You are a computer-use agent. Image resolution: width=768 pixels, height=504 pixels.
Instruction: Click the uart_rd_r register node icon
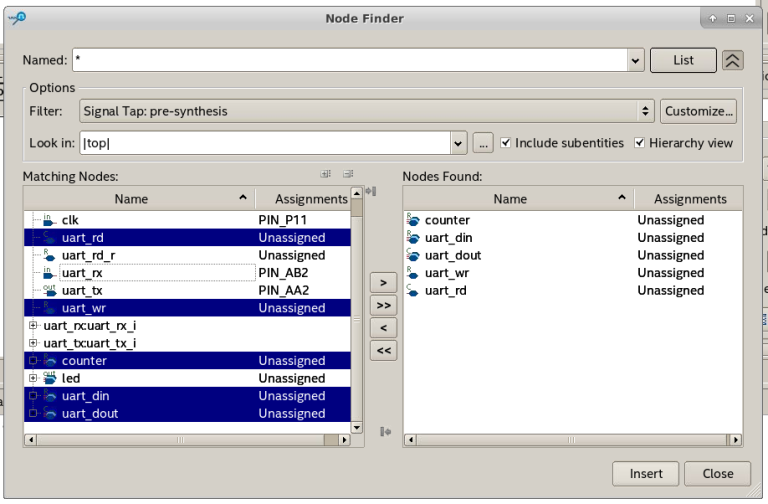[x=49, y=255]
